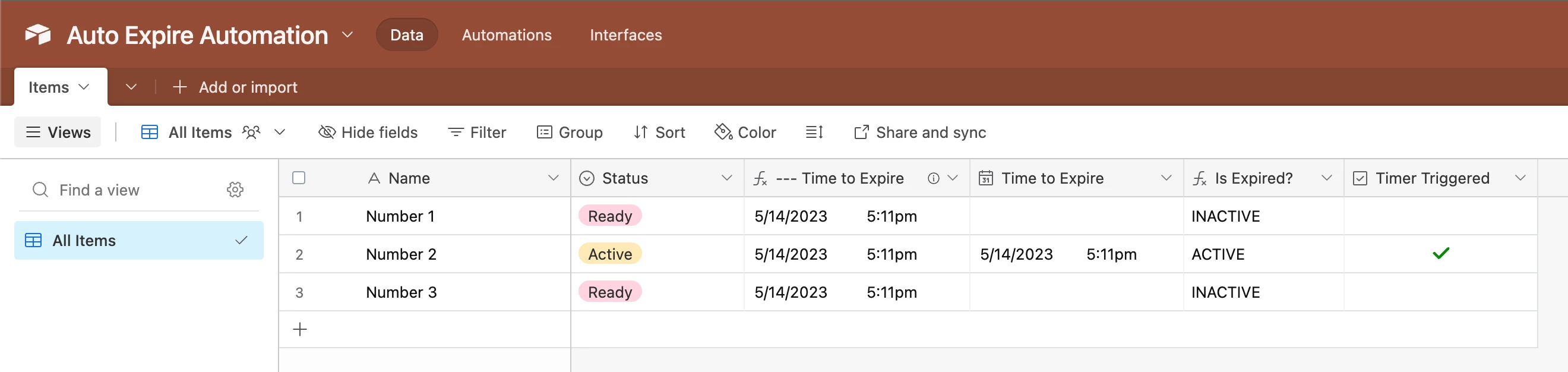Click the INACTIVE cell in row 3
Viewport: 1568px width, 372px height.
point(1264,292)
